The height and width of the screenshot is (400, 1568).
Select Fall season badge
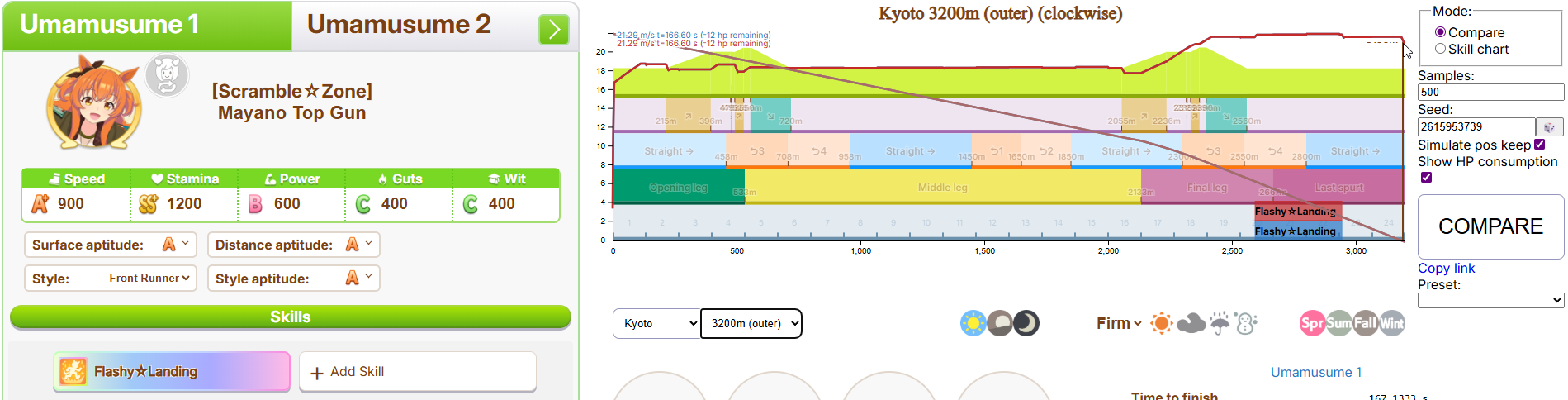coord(1365,323)
